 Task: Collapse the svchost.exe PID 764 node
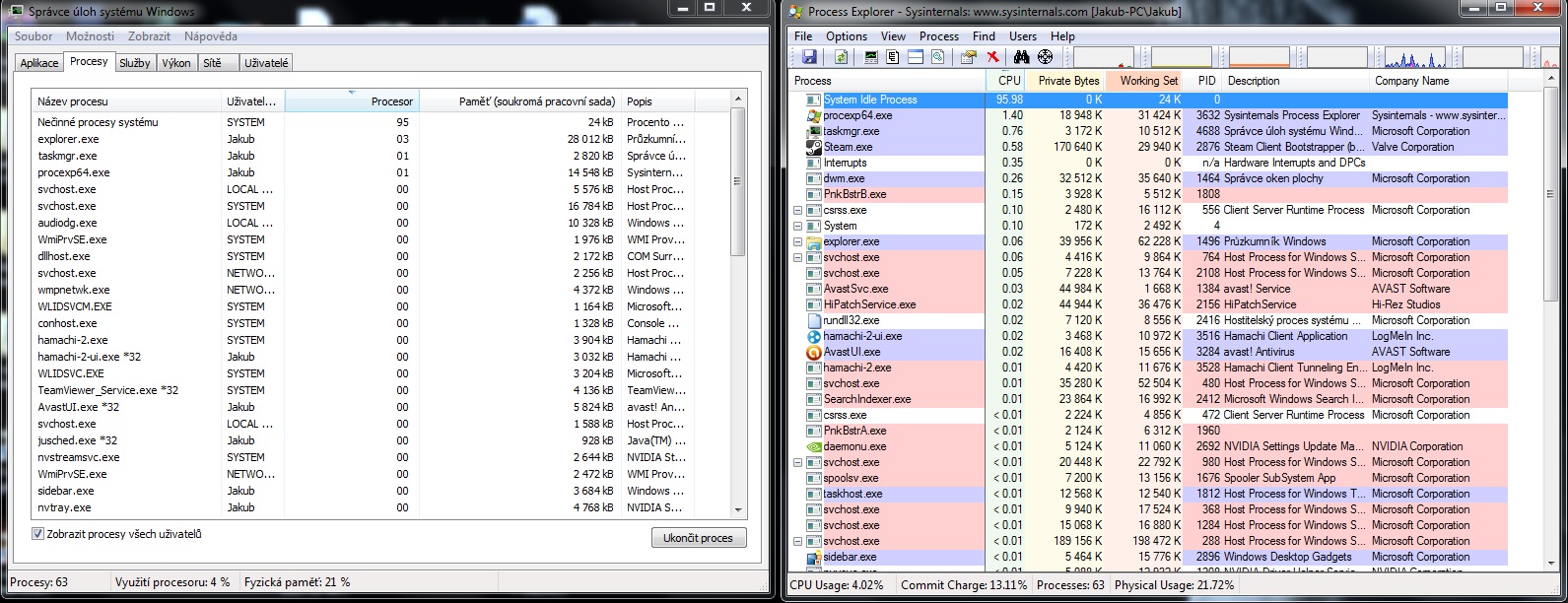798,257
